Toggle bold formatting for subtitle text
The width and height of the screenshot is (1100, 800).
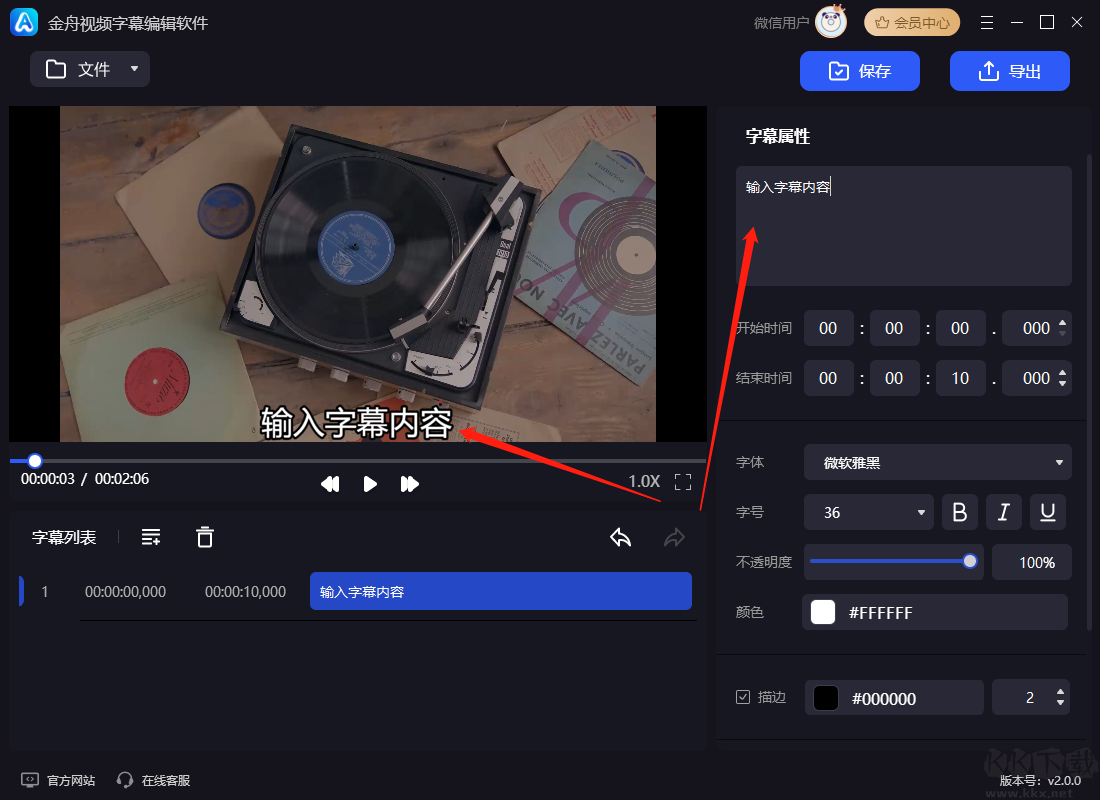(960, 511)
